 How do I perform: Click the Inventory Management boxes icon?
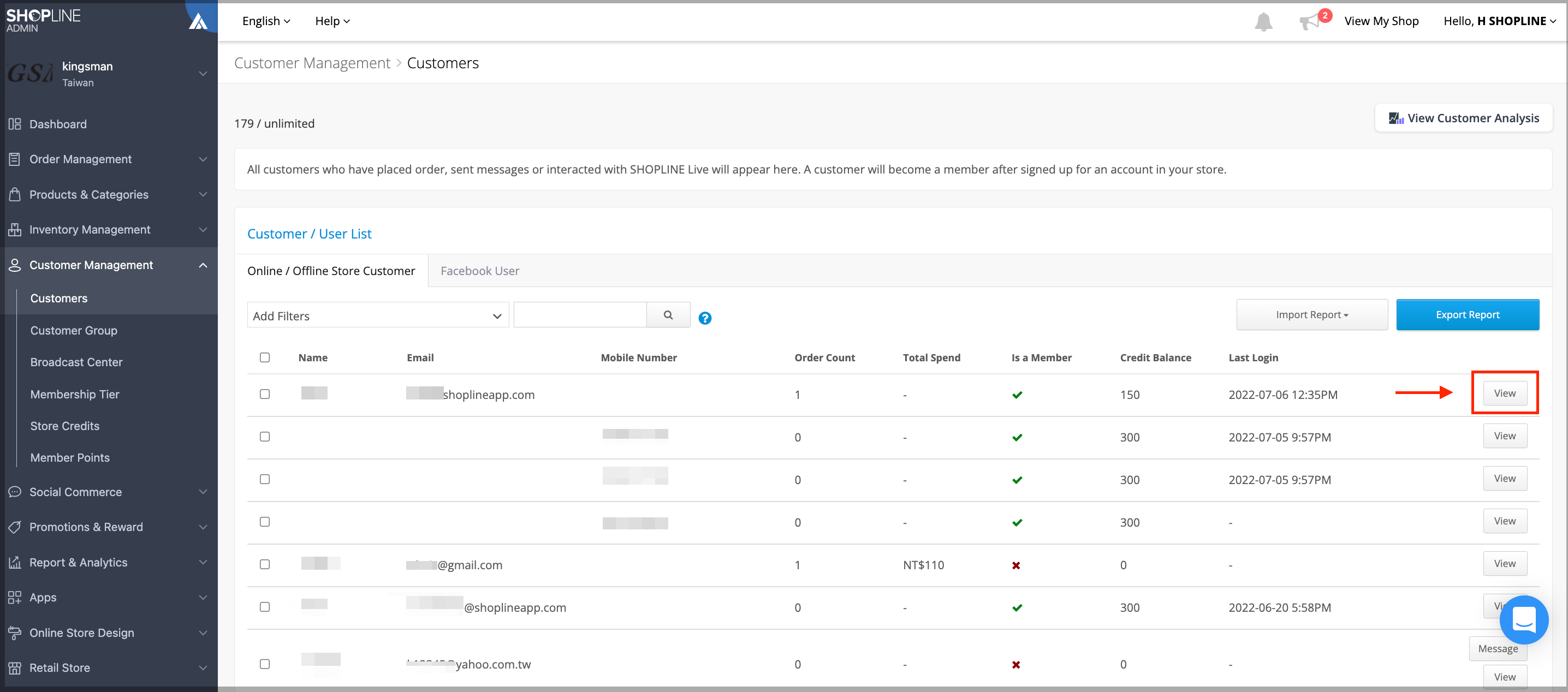coord(15,229)
